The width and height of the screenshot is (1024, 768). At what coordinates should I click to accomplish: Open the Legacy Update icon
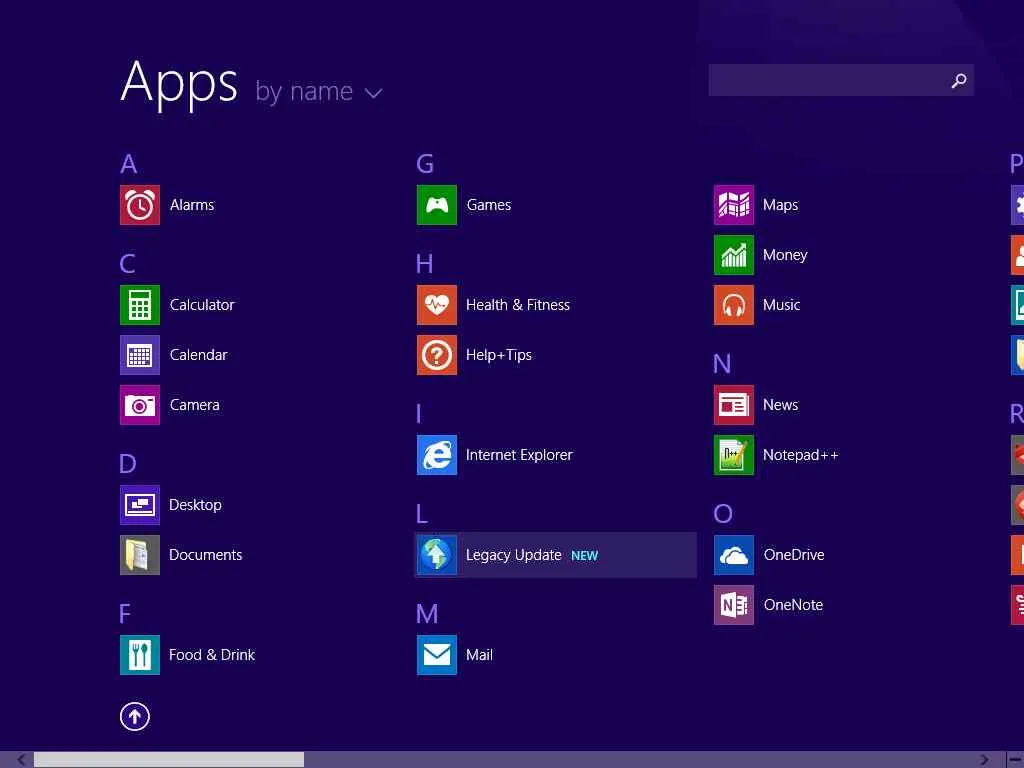pyautogui.click(x=437, y=555)
